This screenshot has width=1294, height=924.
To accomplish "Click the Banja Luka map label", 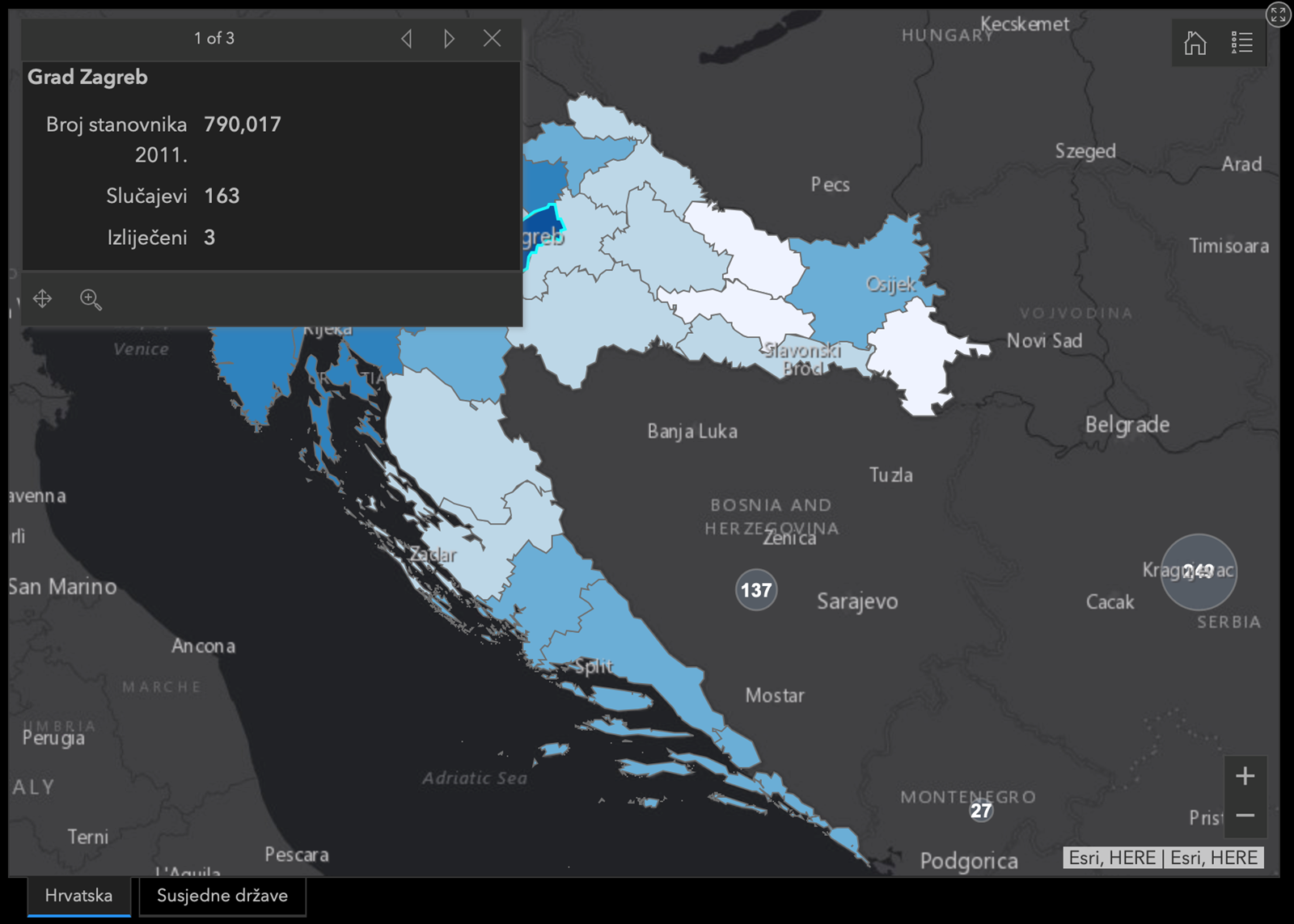I will tap(692, 432).
